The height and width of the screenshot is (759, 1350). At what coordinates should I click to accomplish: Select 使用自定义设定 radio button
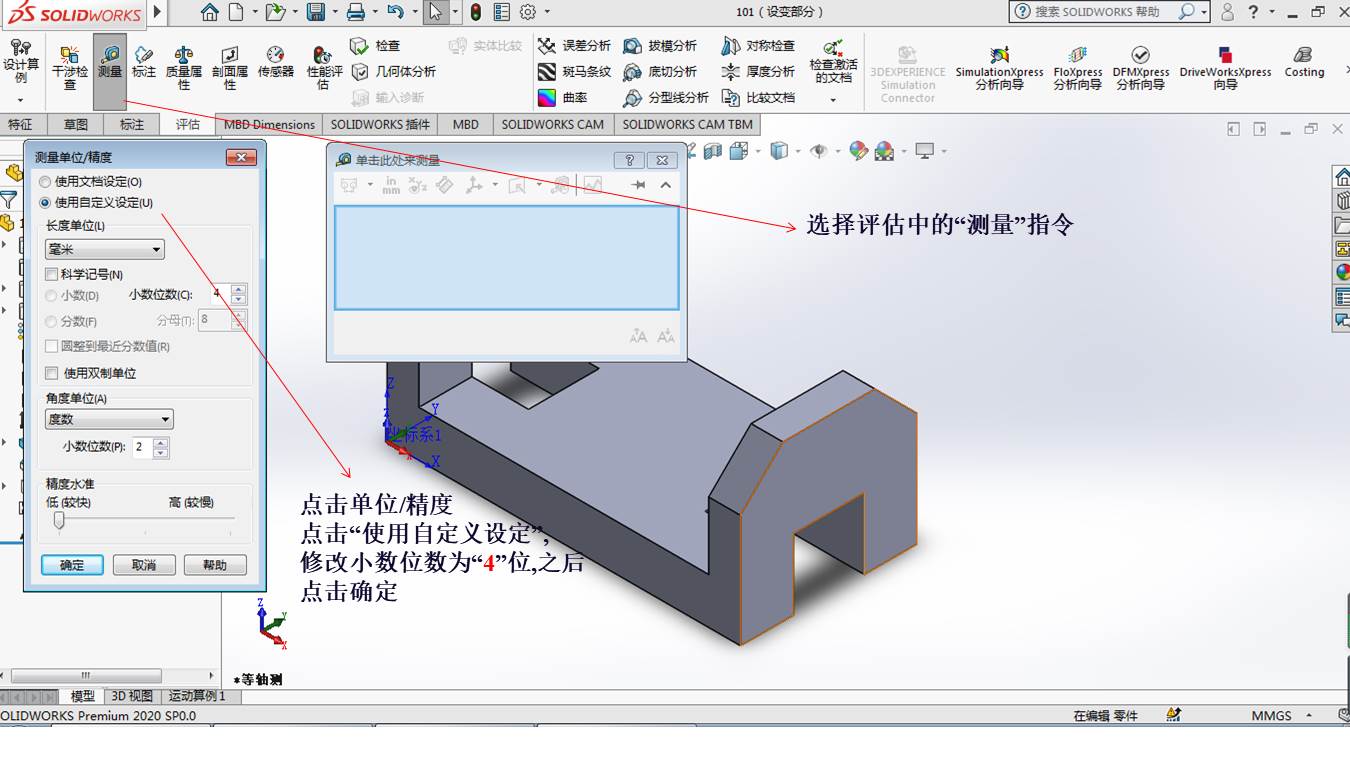coord(44,202)
